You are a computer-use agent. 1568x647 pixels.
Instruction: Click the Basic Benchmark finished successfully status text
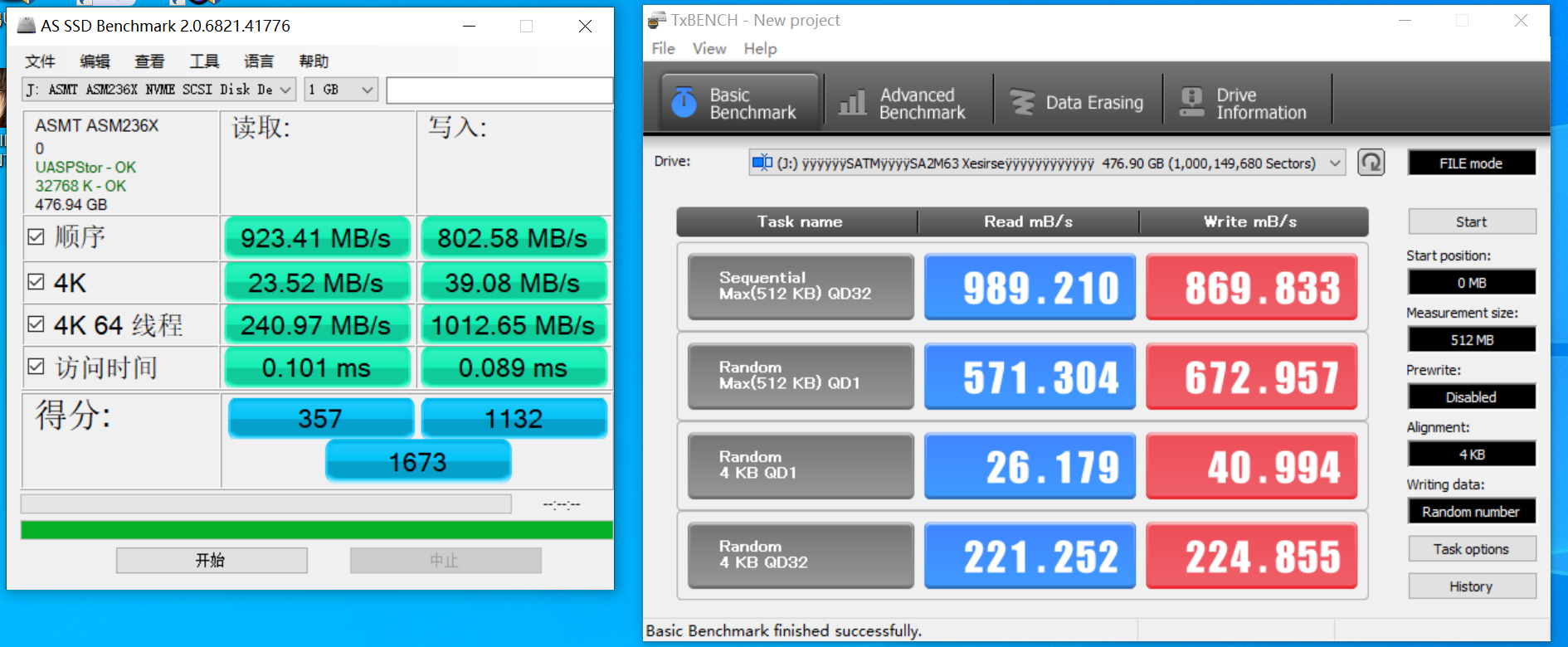tap(783, 630)
